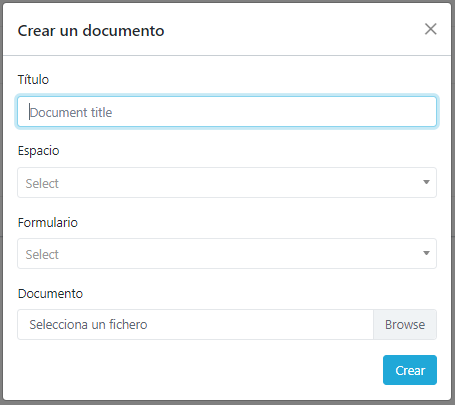Open the Espacio dropdown arrow
Screen dimensions: 455x405
point(426,182)
